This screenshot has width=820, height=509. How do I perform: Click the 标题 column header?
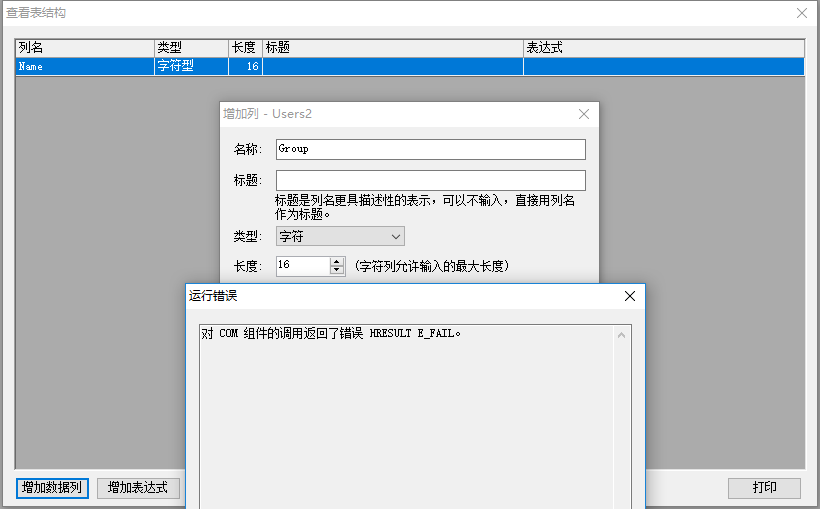pyautogui.click(x=393, y=48)
